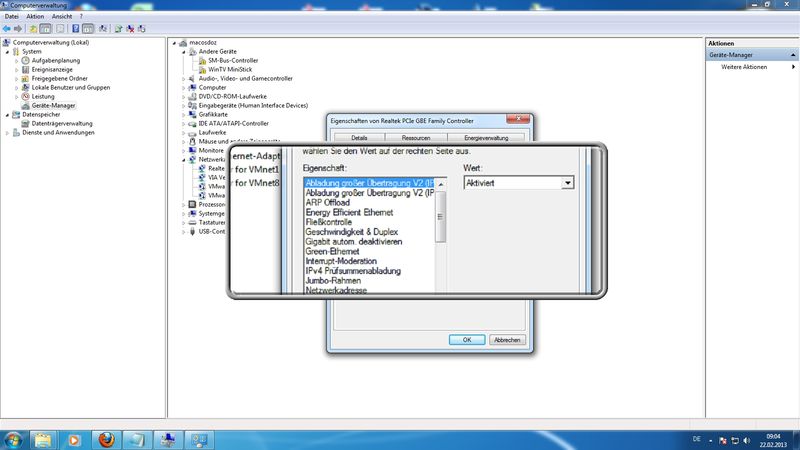
Task: Click Abbrechen in the properties dialog
Action: [507, 340]
